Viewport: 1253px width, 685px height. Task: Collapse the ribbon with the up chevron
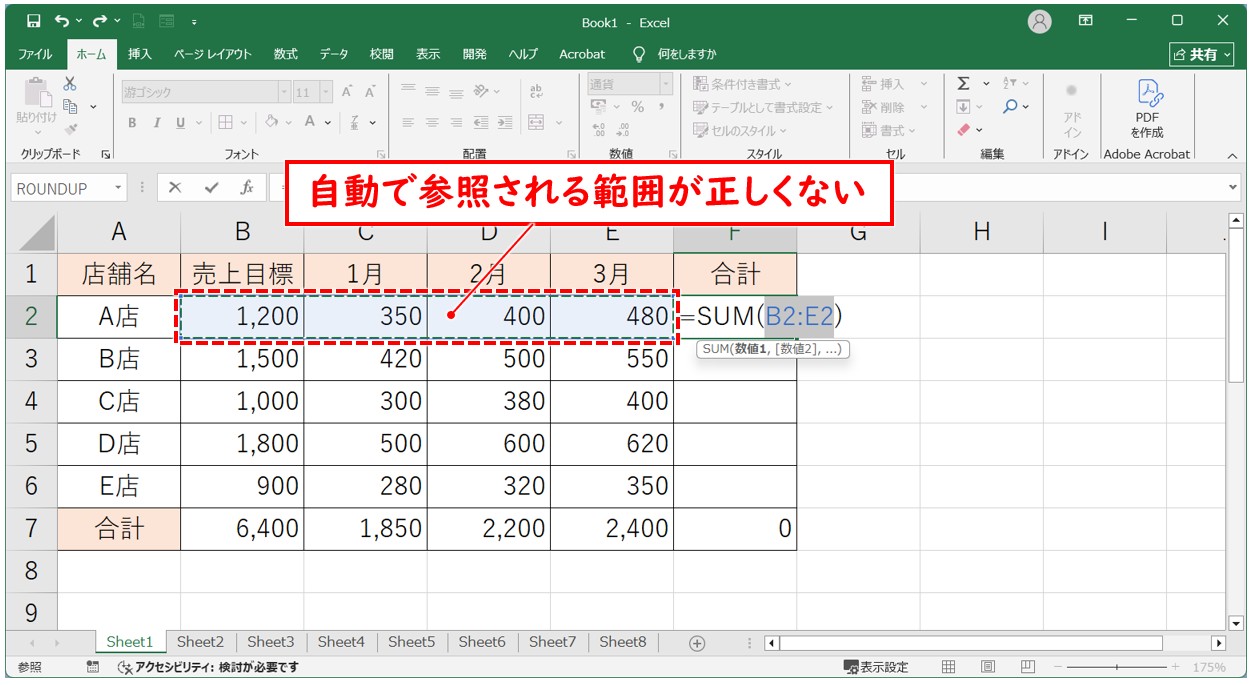click(x=1232, y=156)
